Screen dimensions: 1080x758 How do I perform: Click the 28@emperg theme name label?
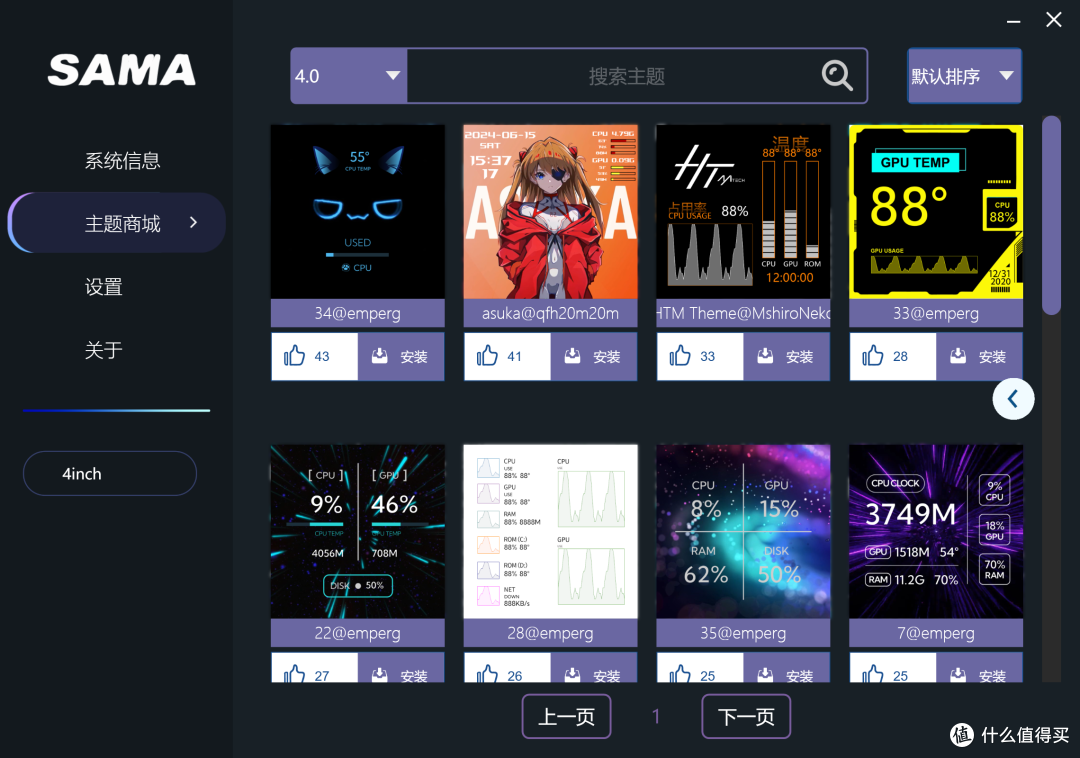pos(550,633)
